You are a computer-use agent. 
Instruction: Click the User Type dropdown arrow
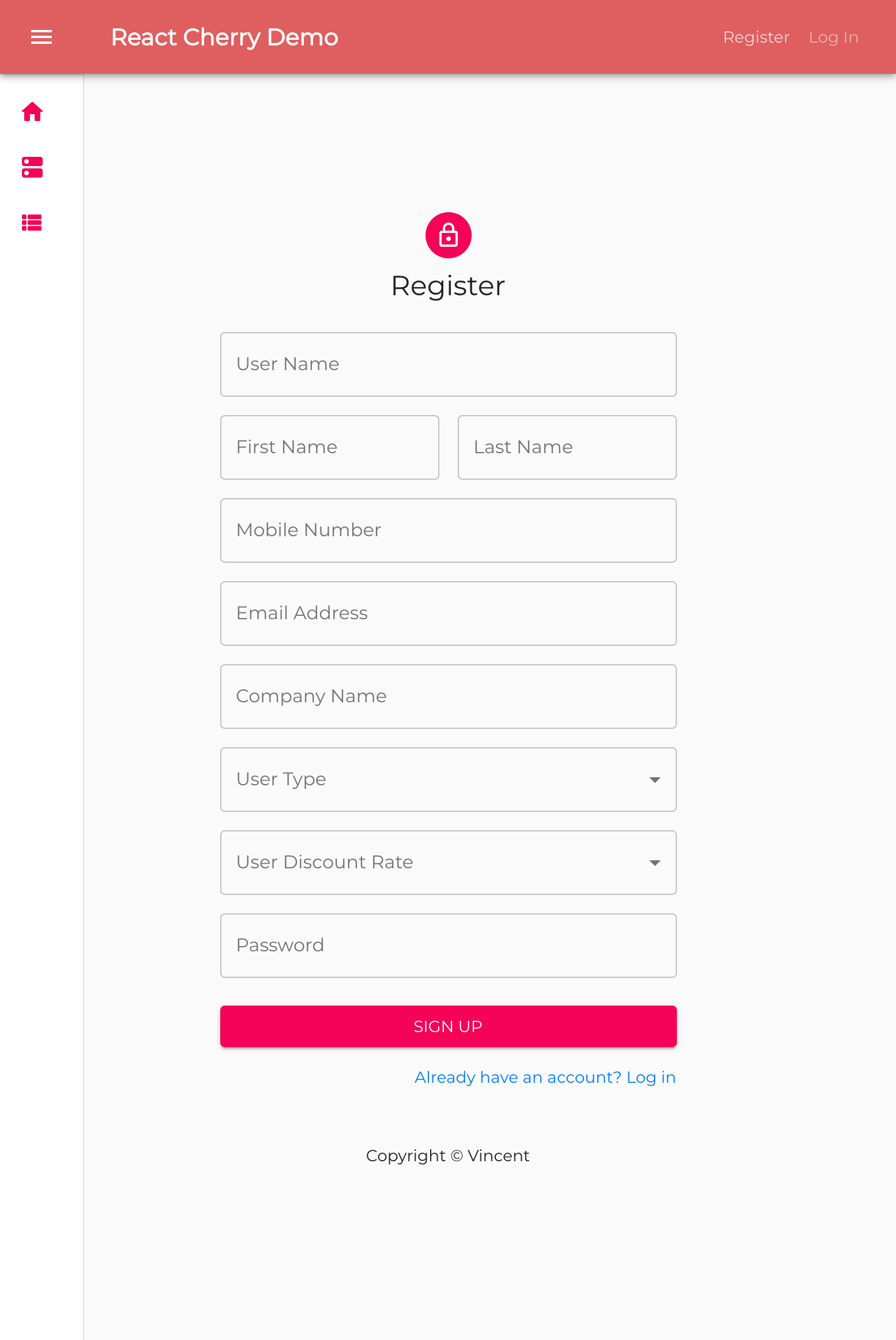coord(654,780)
